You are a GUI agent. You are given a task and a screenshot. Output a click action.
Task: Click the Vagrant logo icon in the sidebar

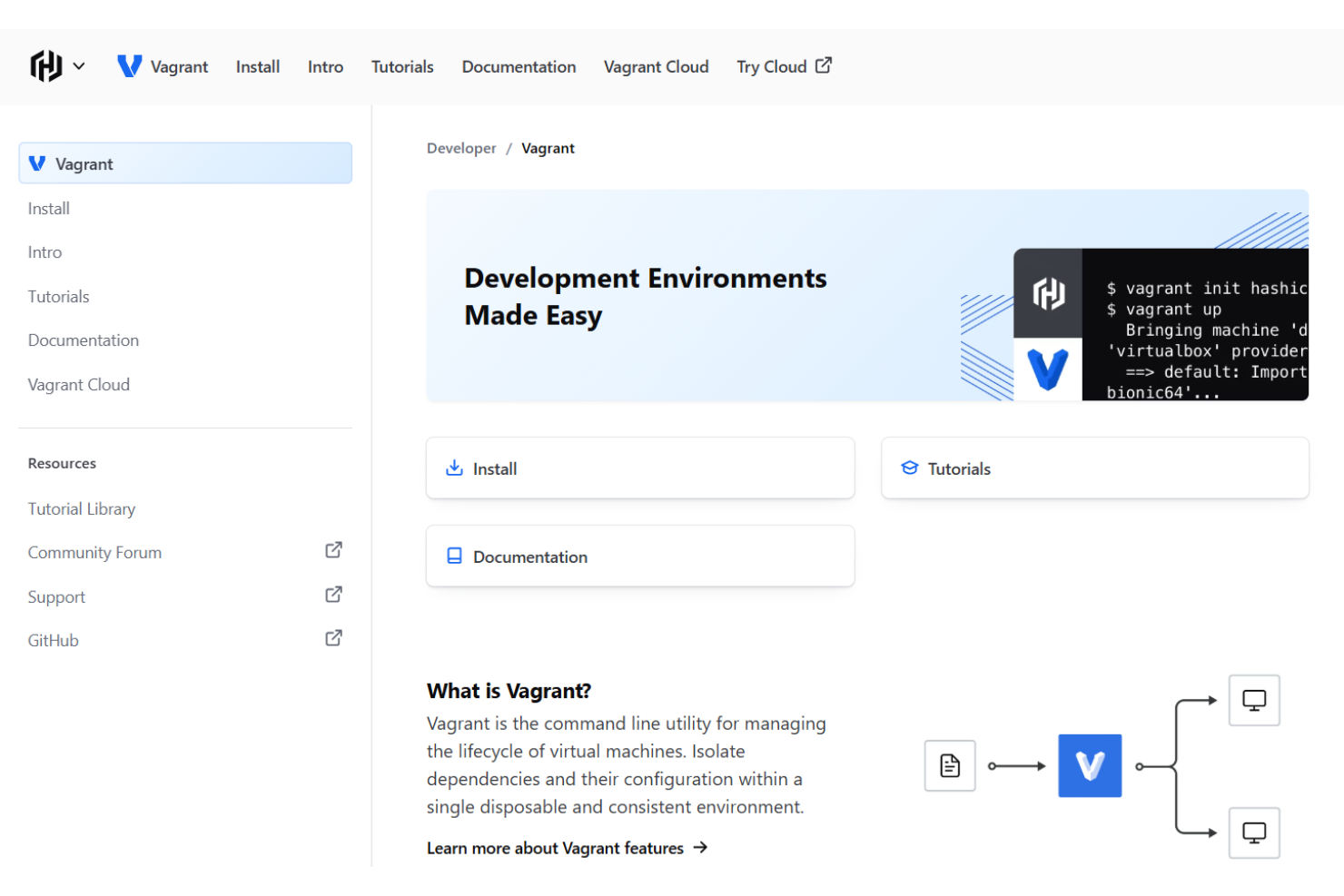(x=36, y=162)
